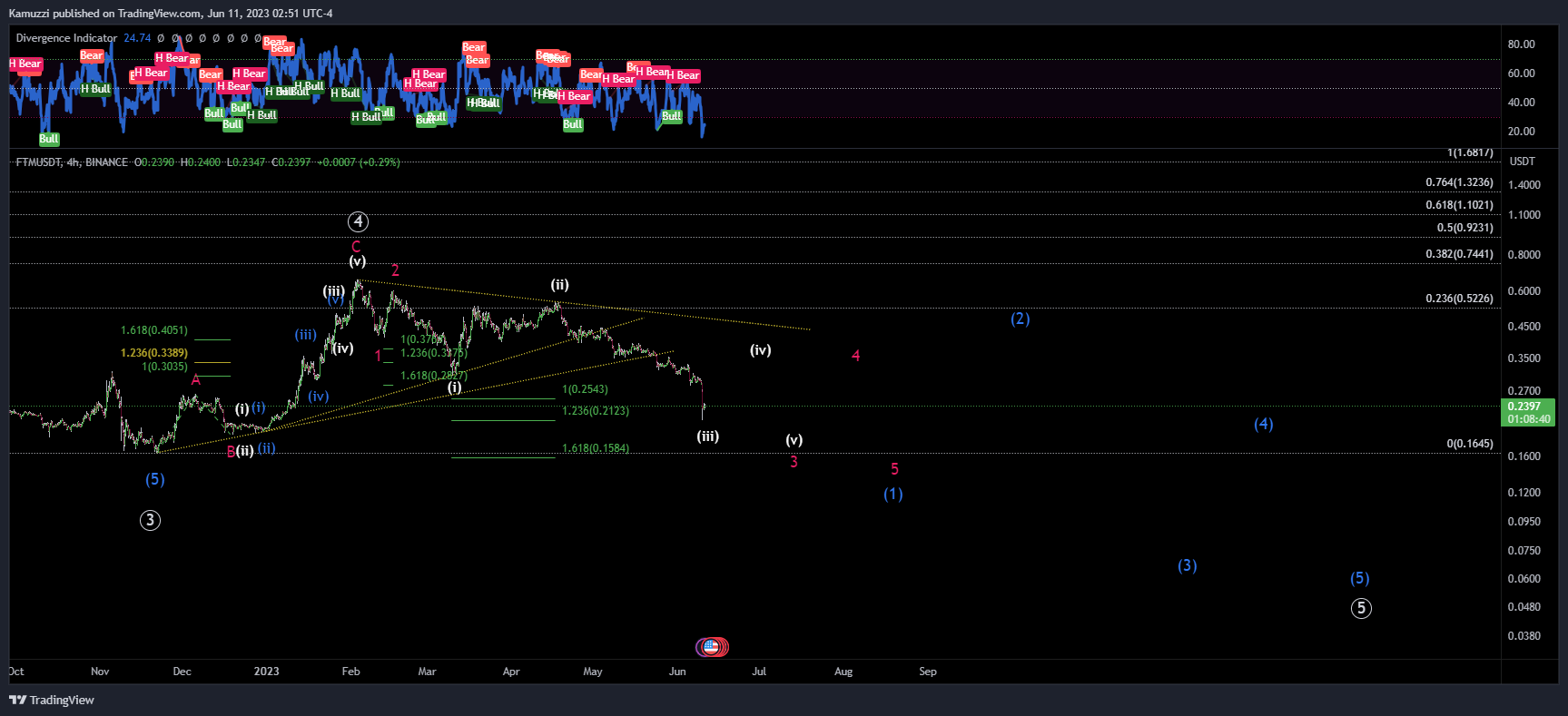The height and width of the screenshot is (716, 1568).
Task: Click the 1.4000 price axis value
Action: pyautogui.click(x=1524, y=185)
